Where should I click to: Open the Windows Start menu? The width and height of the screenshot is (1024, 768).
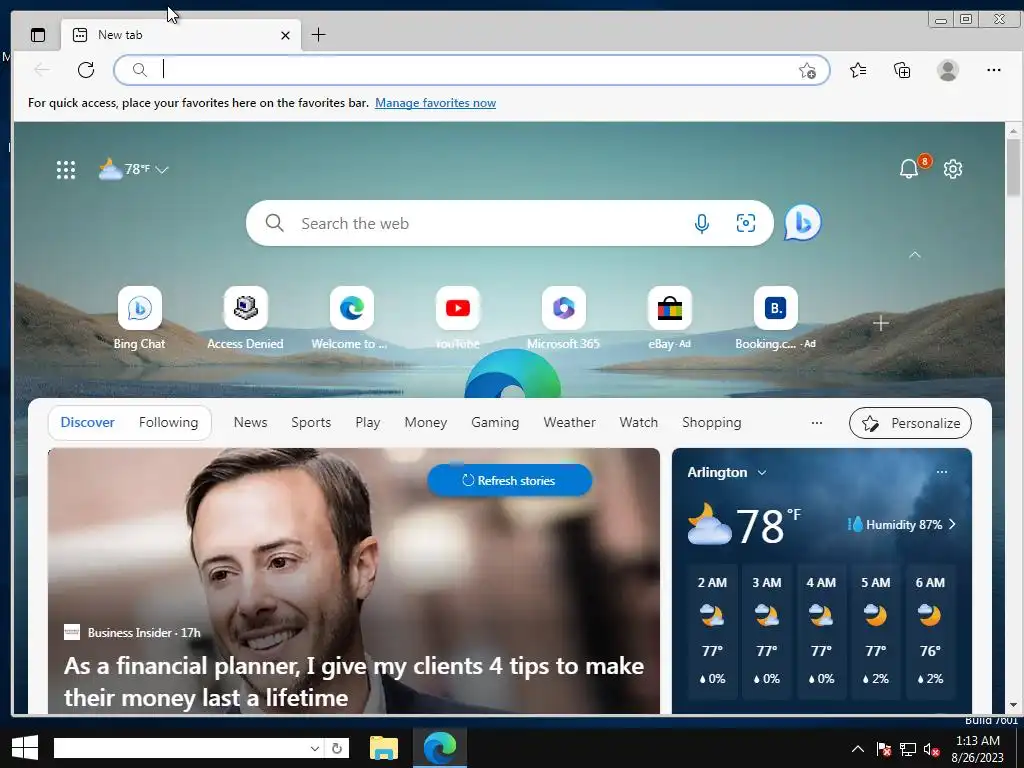(x=25, y=748)
